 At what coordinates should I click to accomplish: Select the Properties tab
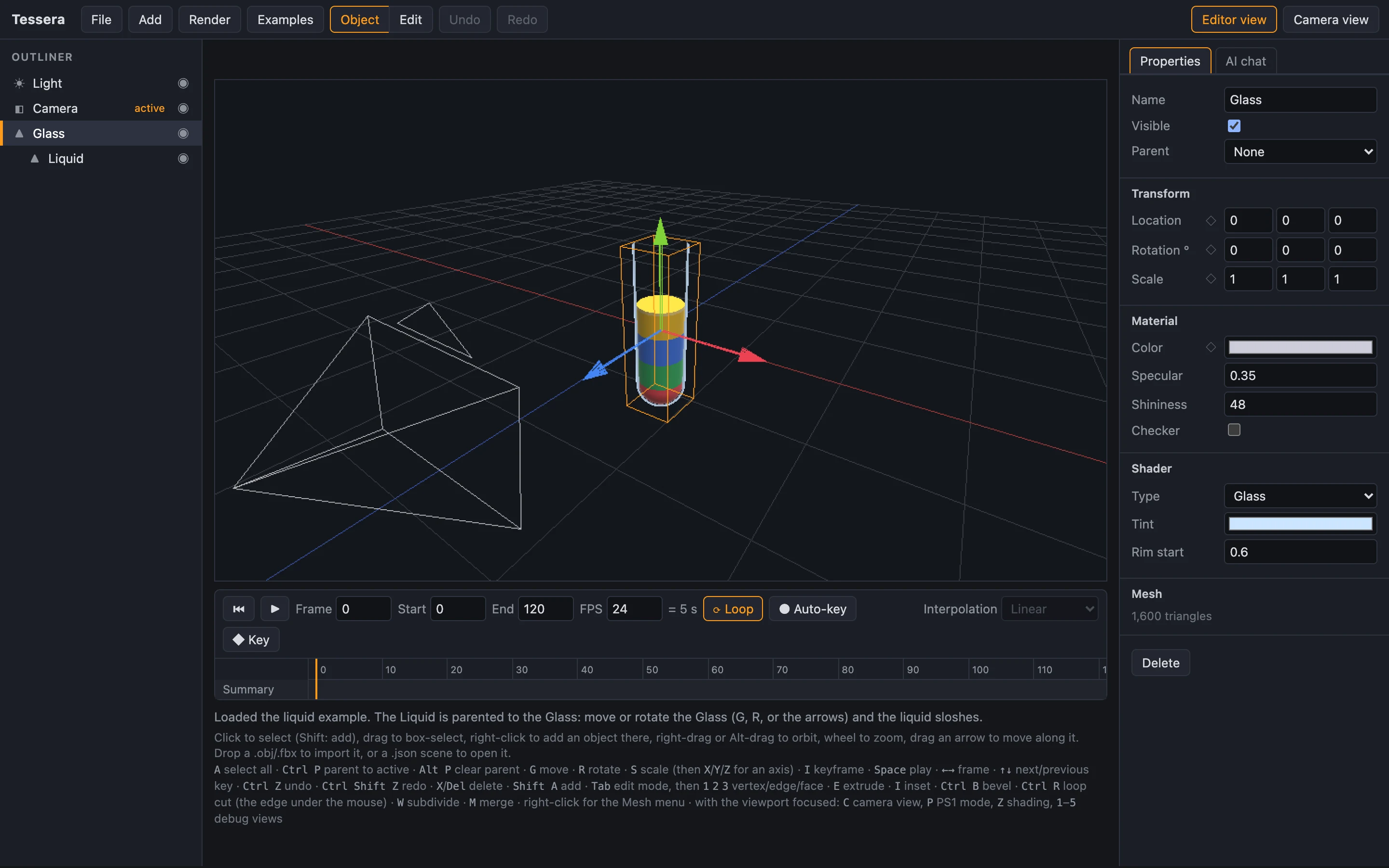[1170, 61]
